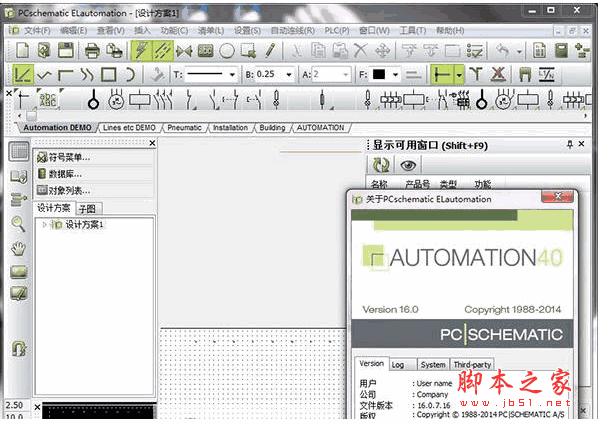This screenshot has width=600, height=424.
Task: Click the refresh icon in available window panel
Action: tap(381, 165)
